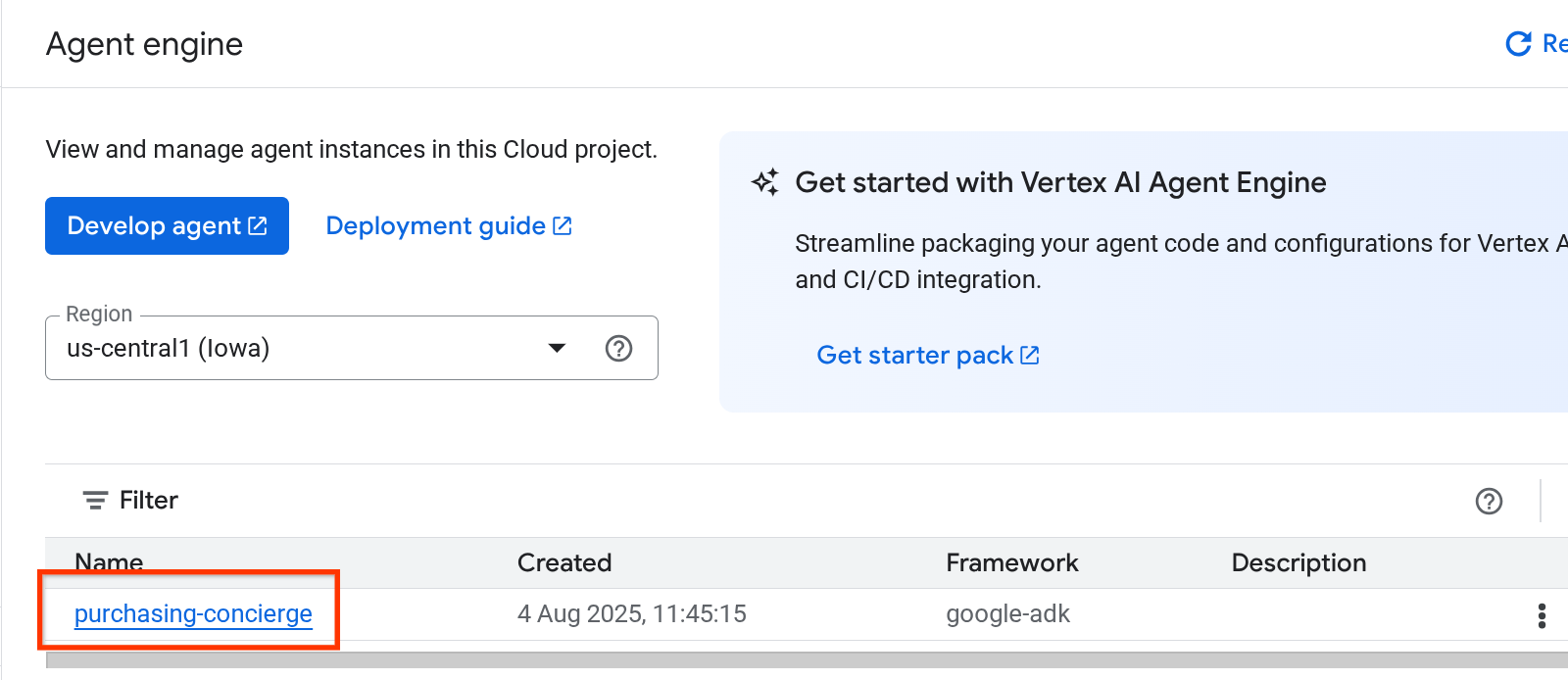1568x680 pixels.
Task: Open the Get starter pack link
Action: (914, 355)
